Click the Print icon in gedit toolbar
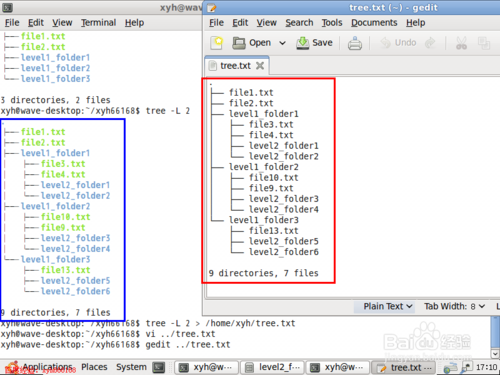Screen dimensions: 500x375 click(x=355, y=43)
